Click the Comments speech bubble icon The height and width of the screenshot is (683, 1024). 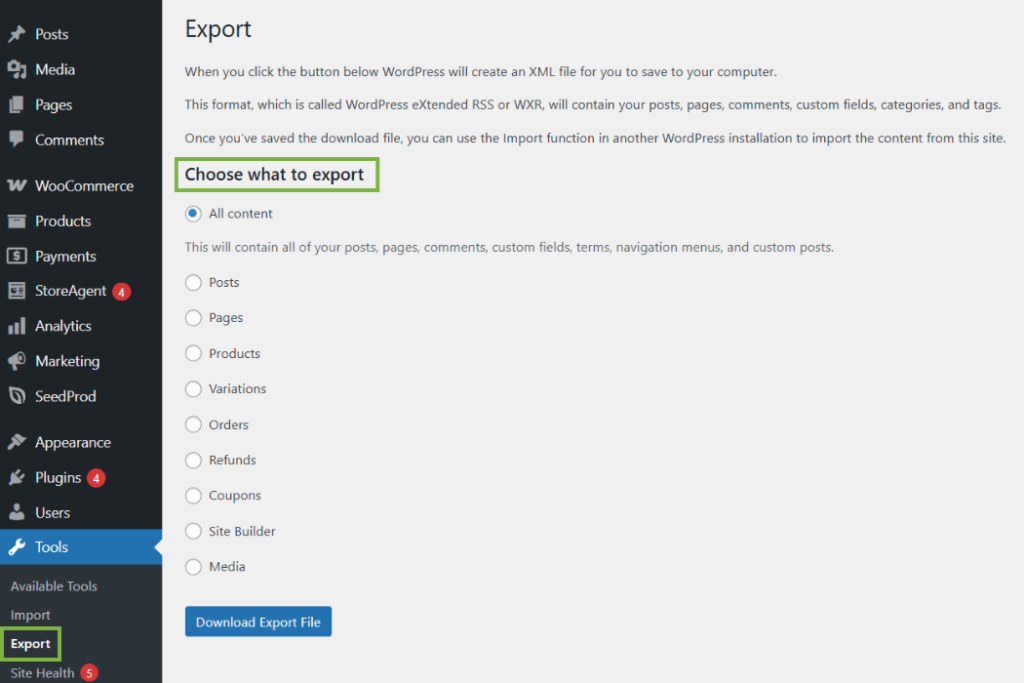(17, 140)
